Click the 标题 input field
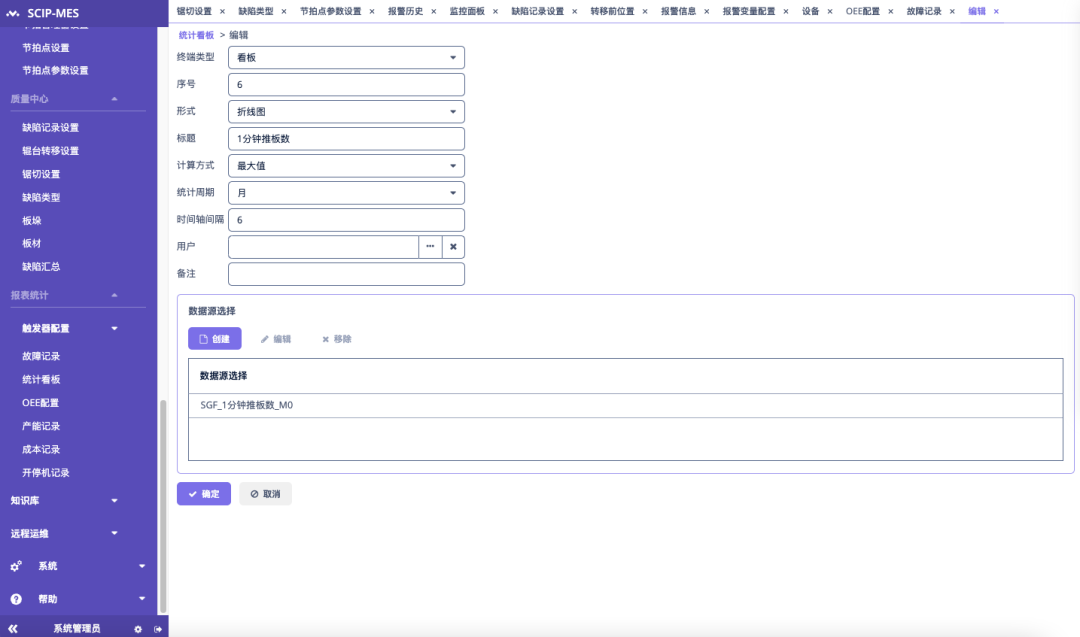1080x637 pixels. tap(346, 138)
